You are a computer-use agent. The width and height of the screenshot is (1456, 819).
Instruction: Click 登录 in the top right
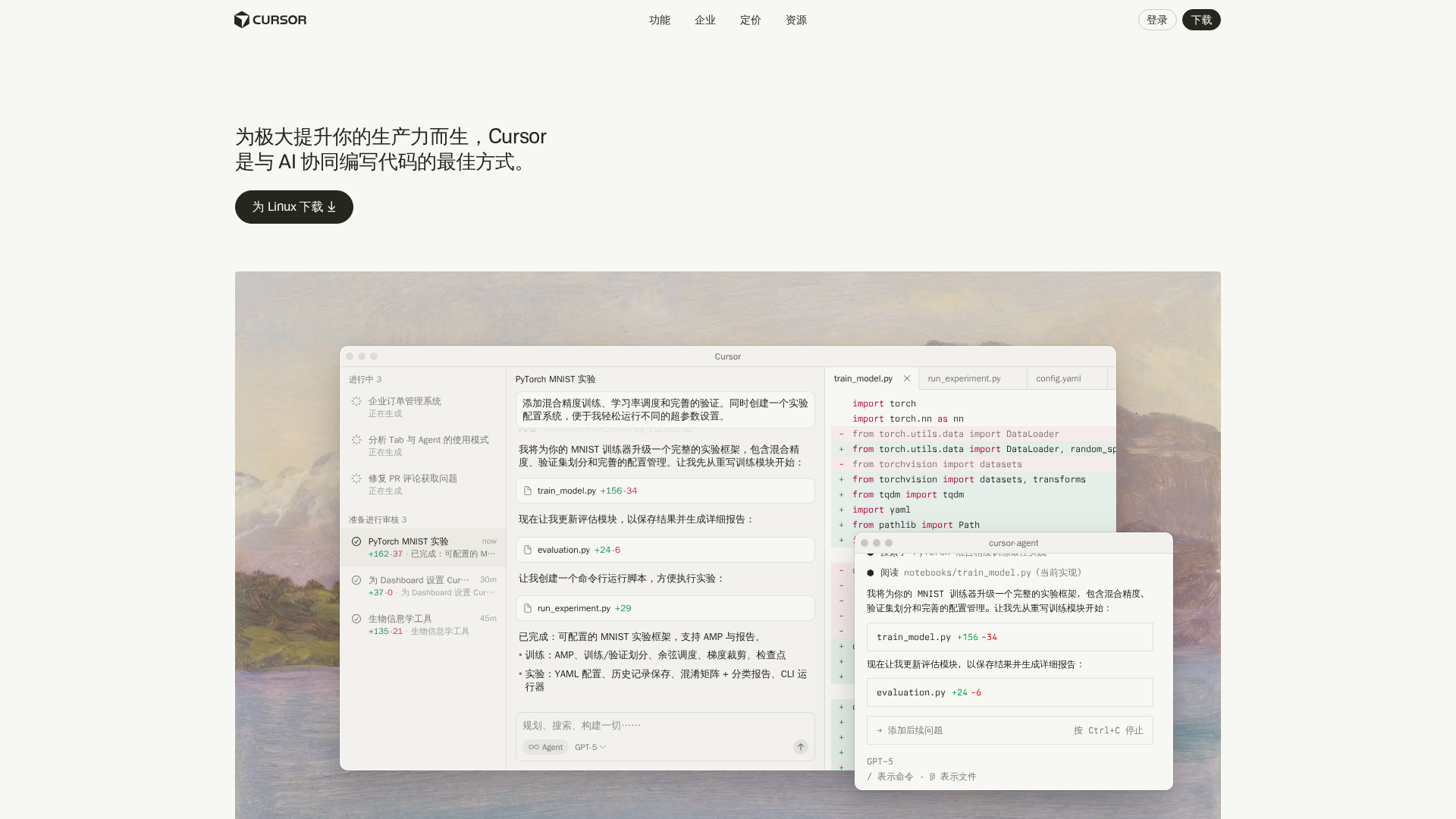[1157, 20]
